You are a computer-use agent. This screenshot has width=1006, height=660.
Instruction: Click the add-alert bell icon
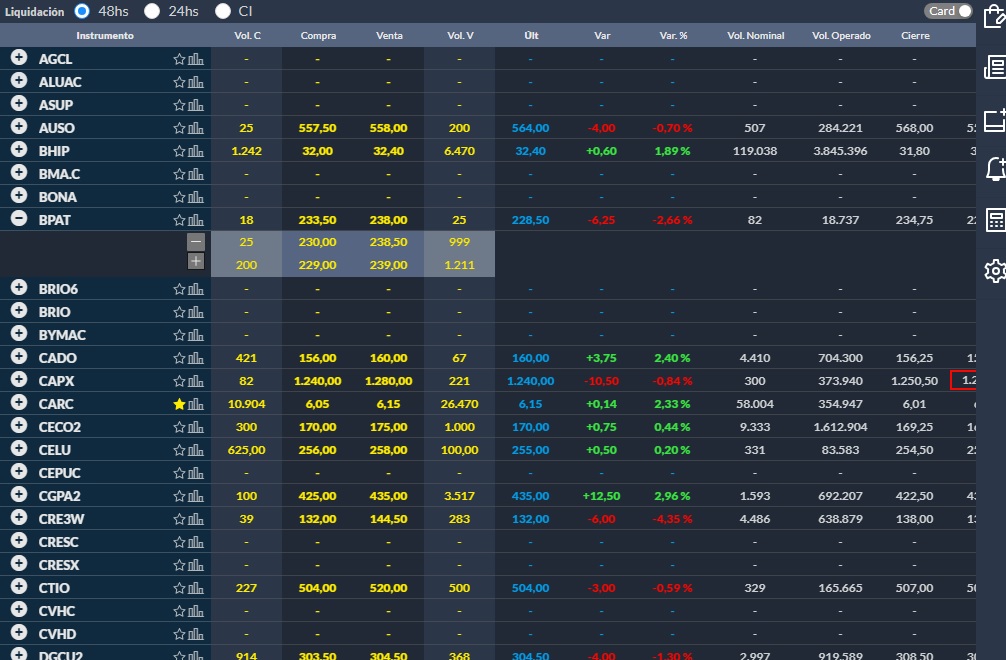pyautogui.click(x=995, y=169)
